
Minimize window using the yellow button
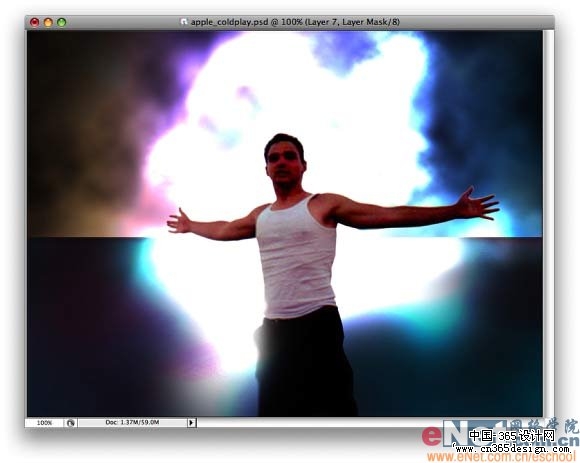pyautogui.click(x=48, y=22)
